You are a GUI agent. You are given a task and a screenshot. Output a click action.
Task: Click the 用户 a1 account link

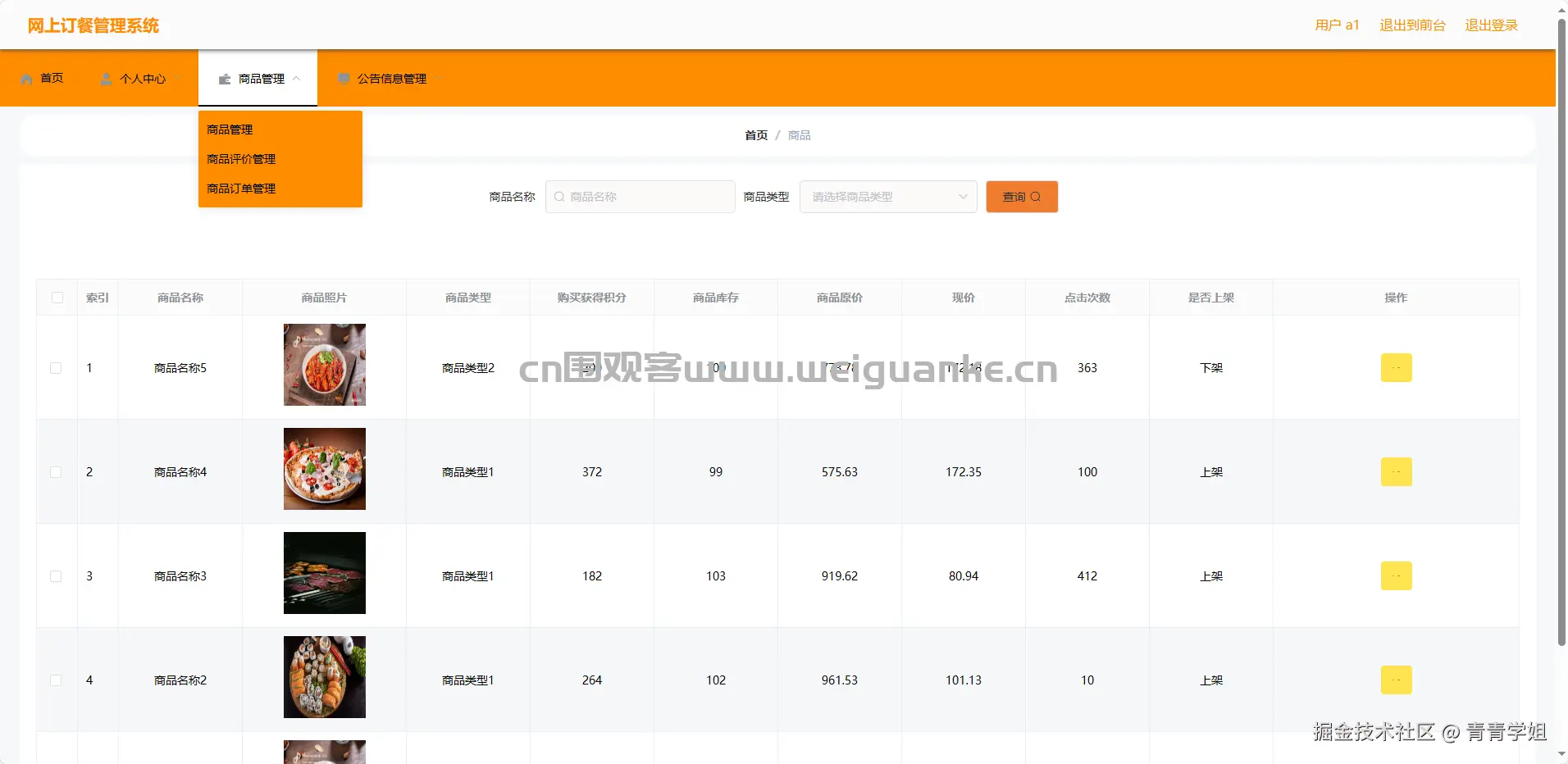click(x=1337, y=25)
